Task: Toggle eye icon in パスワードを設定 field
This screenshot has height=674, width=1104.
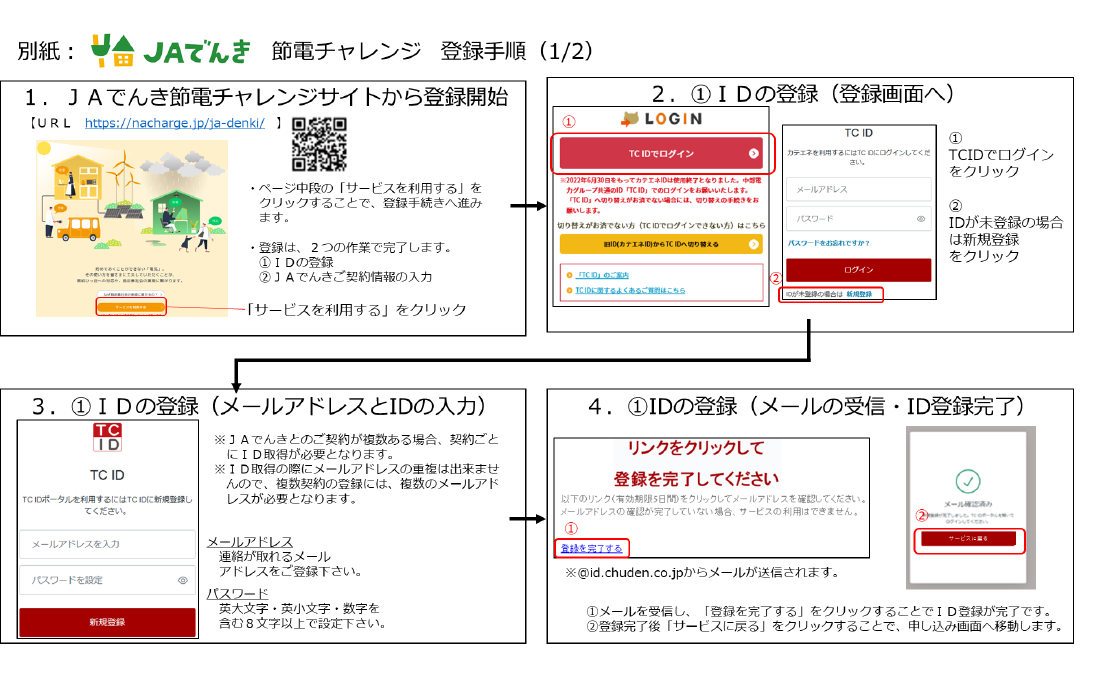Action: tap(183, 580)
